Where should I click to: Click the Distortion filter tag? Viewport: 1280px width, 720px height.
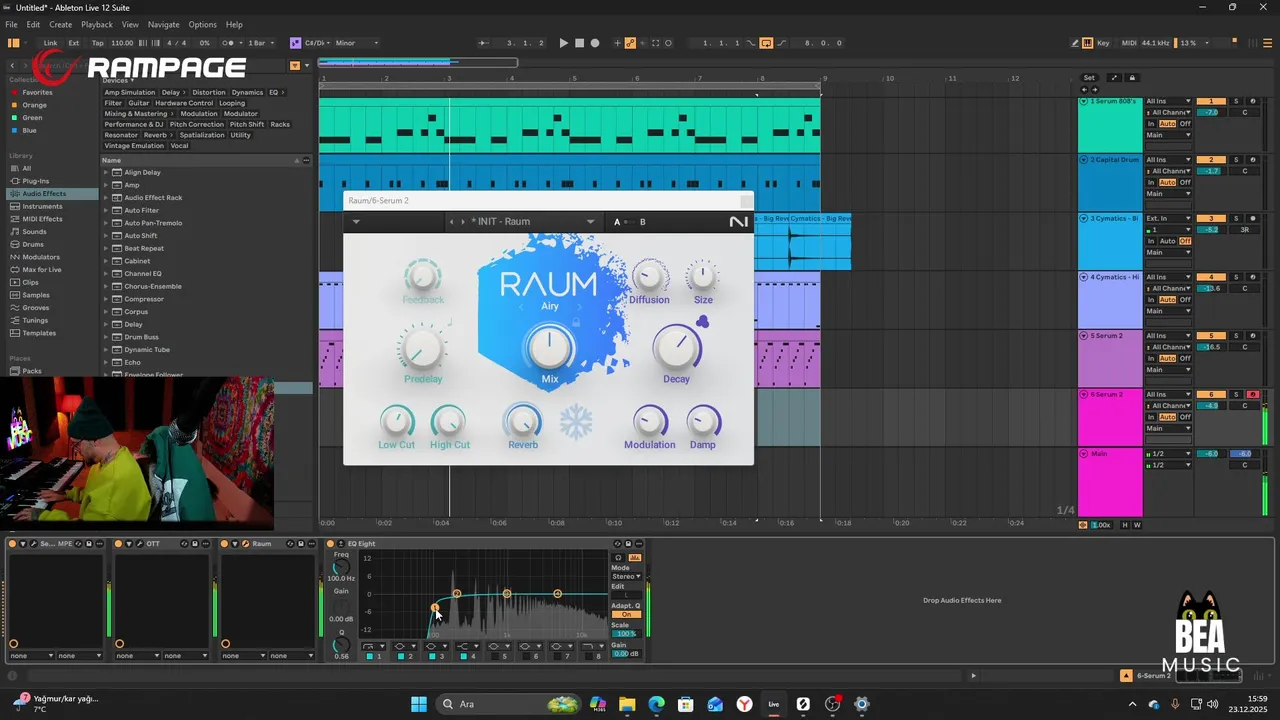pyautogui.click(x=209, y=92)
